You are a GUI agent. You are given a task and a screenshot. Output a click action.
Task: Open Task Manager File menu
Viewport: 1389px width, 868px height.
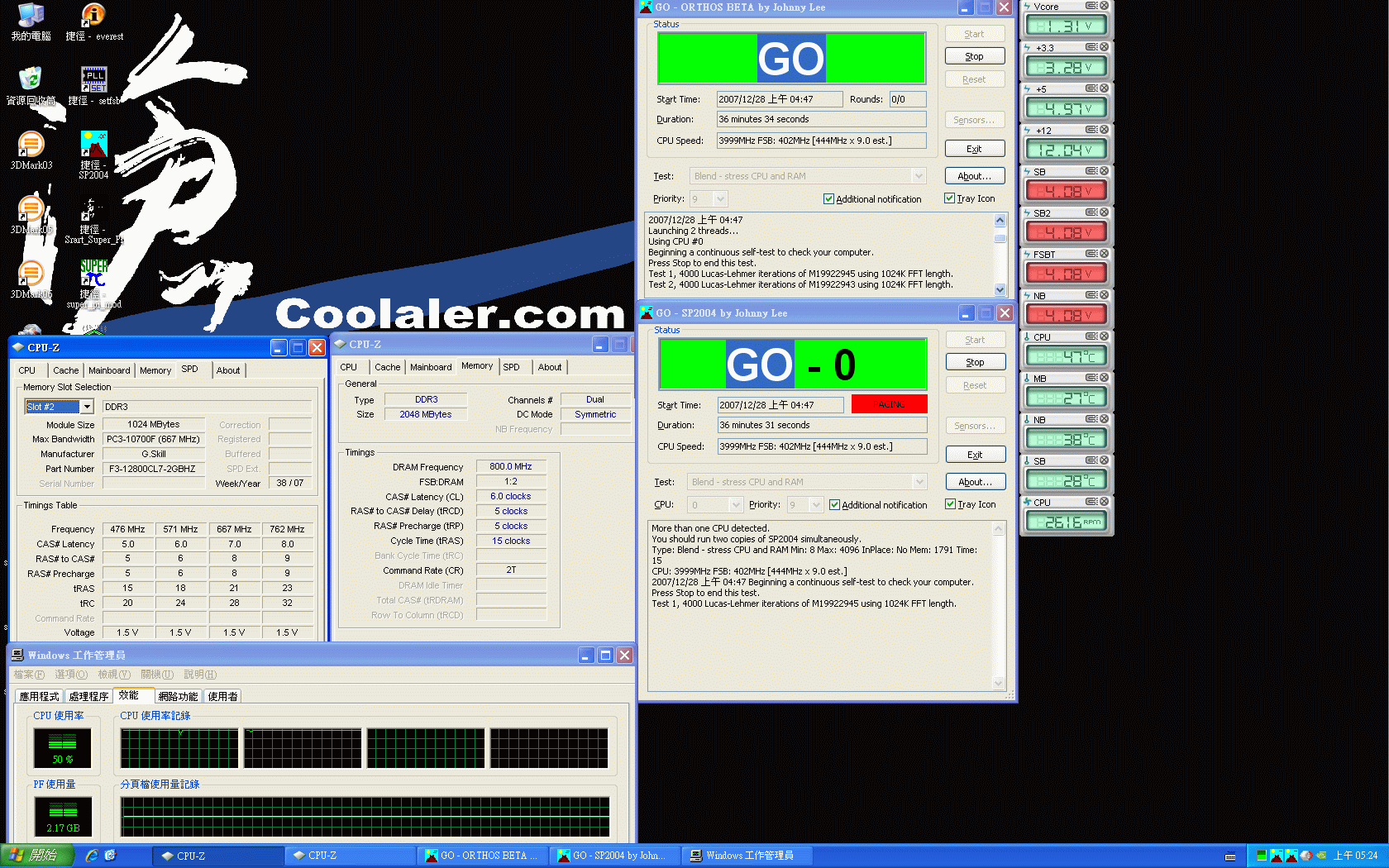tap(29, 675)
